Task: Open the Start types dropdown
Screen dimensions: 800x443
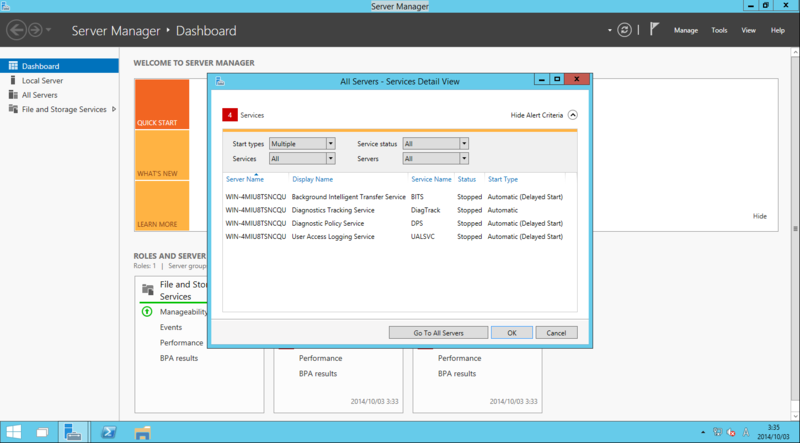Action: coord(302,144)
